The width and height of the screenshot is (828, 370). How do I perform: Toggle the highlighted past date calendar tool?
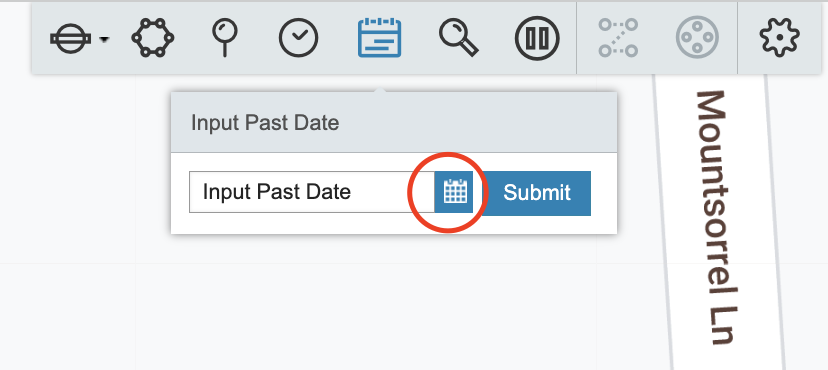[x=379, y=38]
